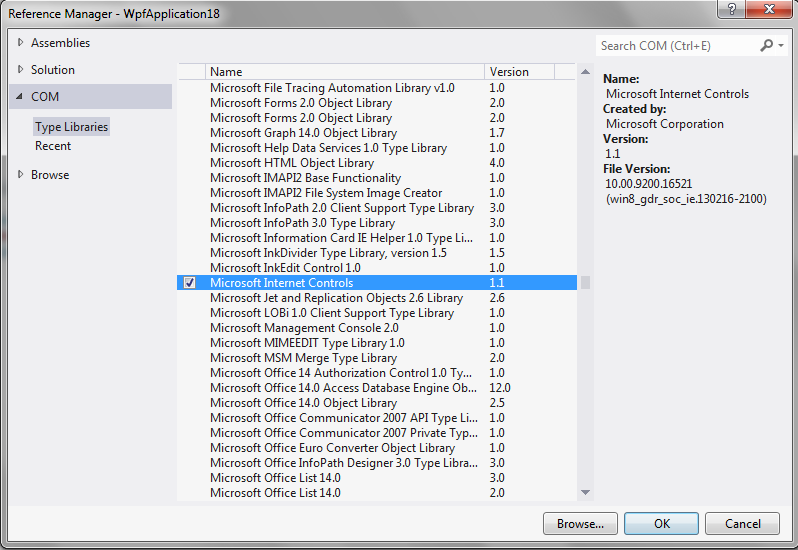Click the help question mark button

(732, 9)
